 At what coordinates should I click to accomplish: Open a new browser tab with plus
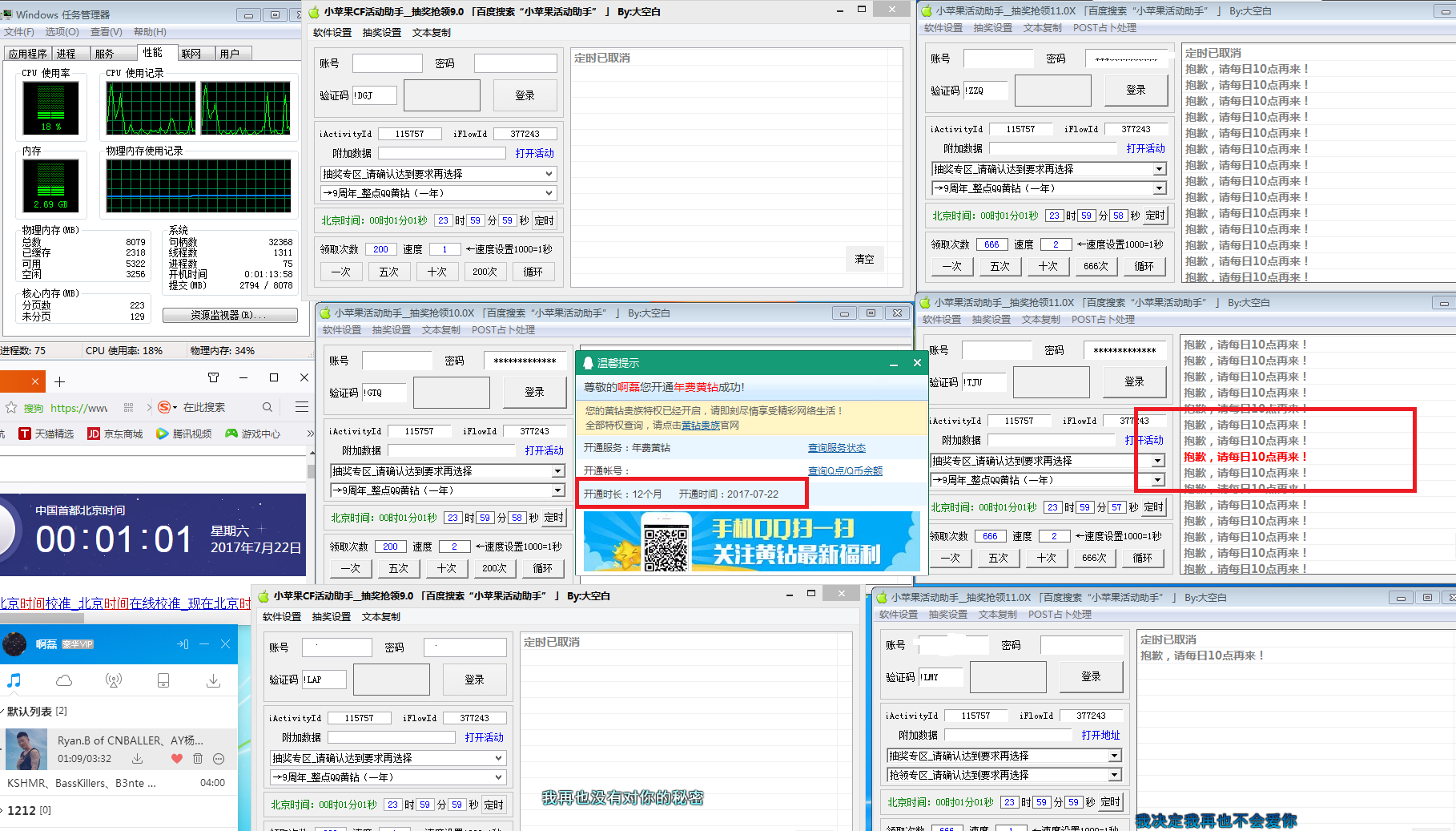(59, 381)
